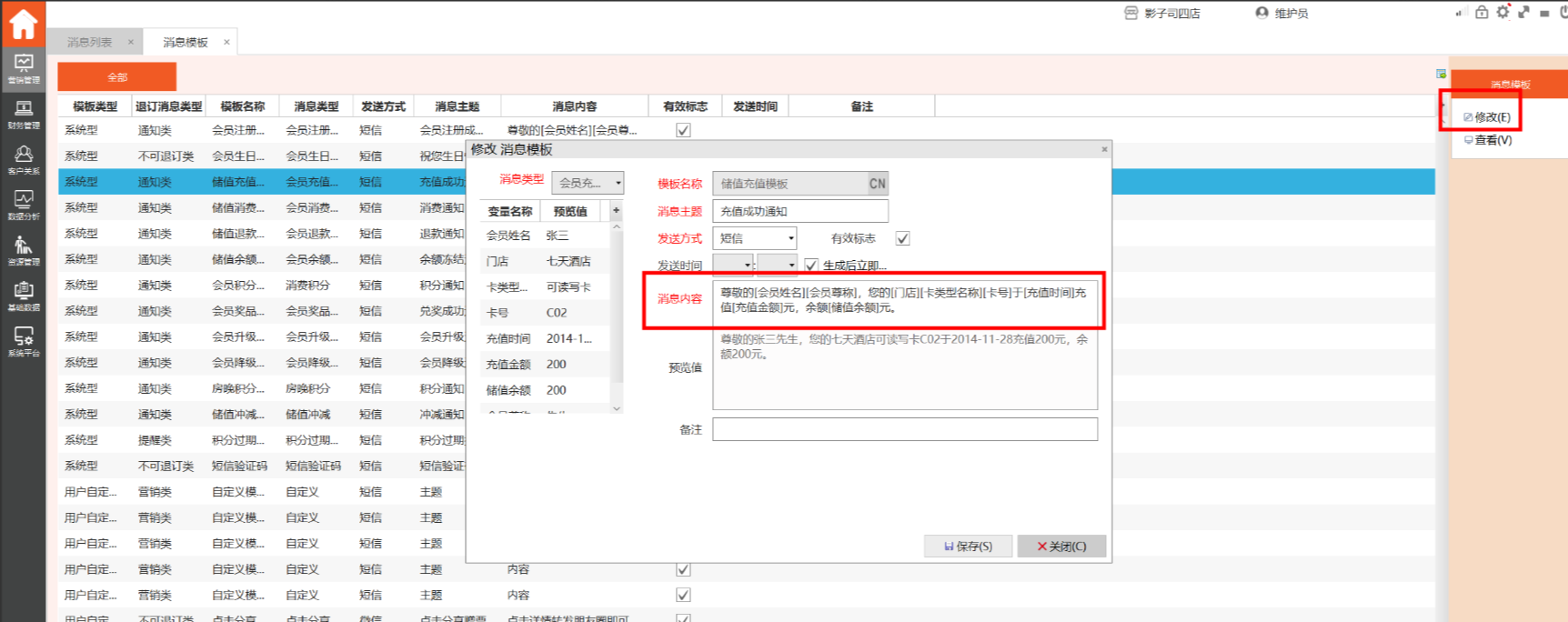This screenshot has width=1568, height=622.
Task: Toggle 有效标志 checkbox in first table row
Action: [683, 130]
